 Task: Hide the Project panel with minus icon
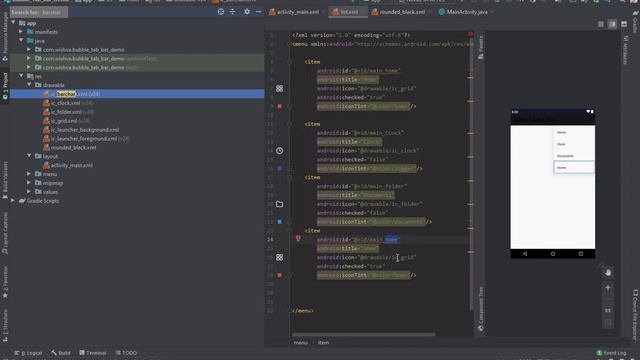coord(258,12)
